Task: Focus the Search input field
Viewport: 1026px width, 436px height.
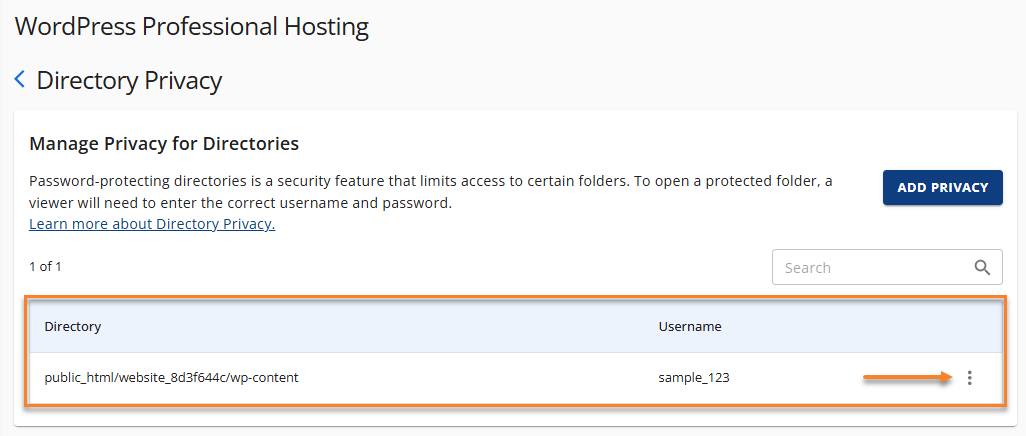Action: point(870,267)
